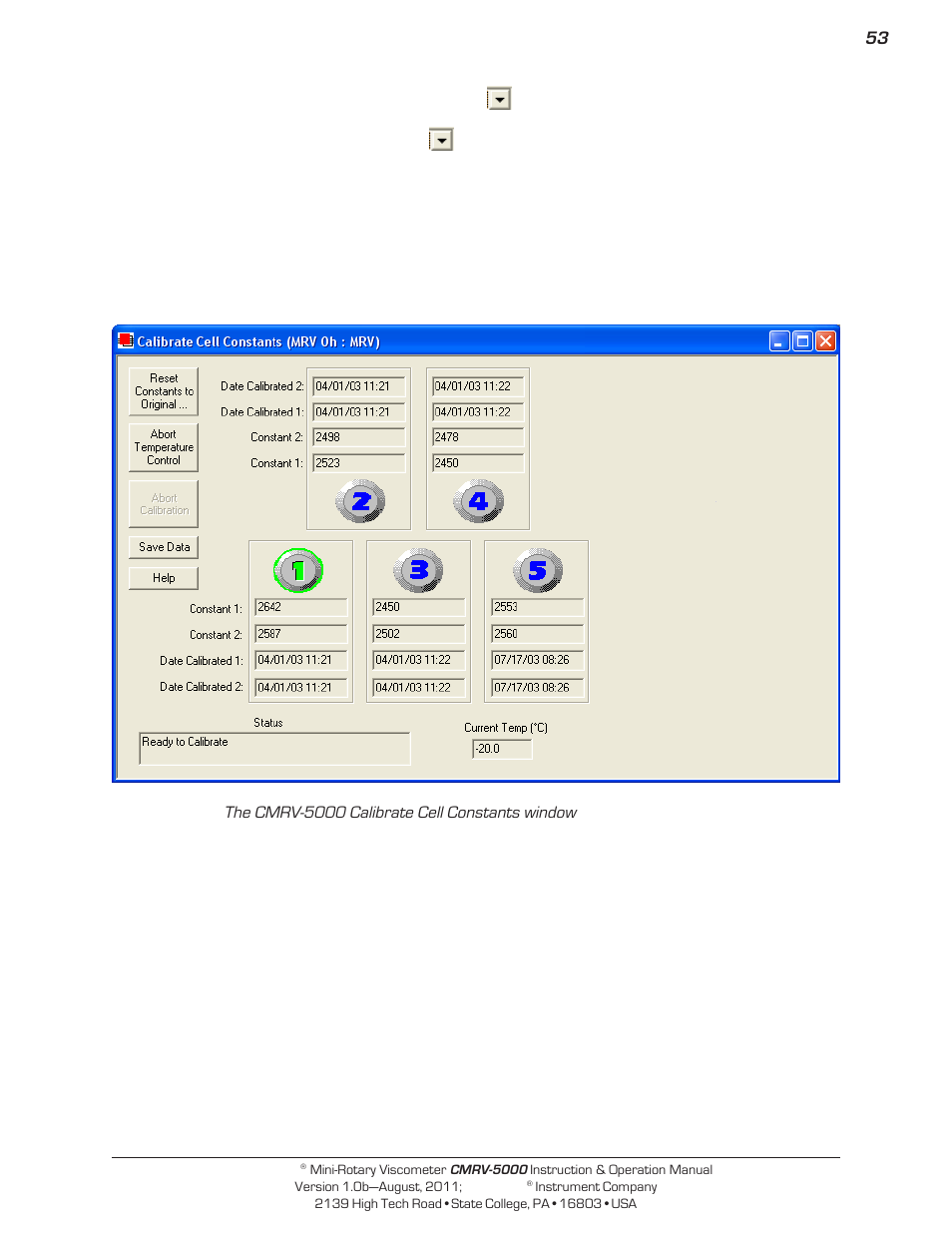The height and width of the screenshot is (1233, 952).
Task: Open Help in the calibrate window
Action: [x=164, y=578]
